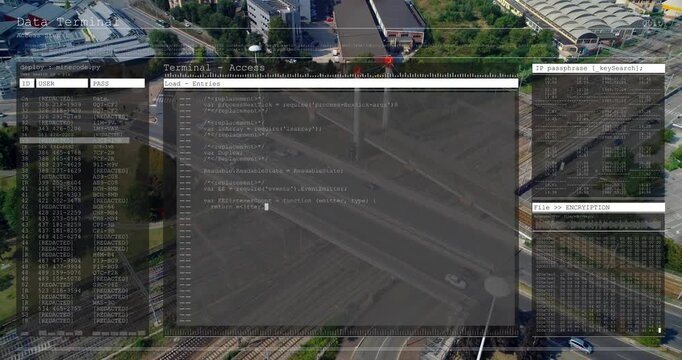Click code line var Duplex;

click(x=223, y=153)
